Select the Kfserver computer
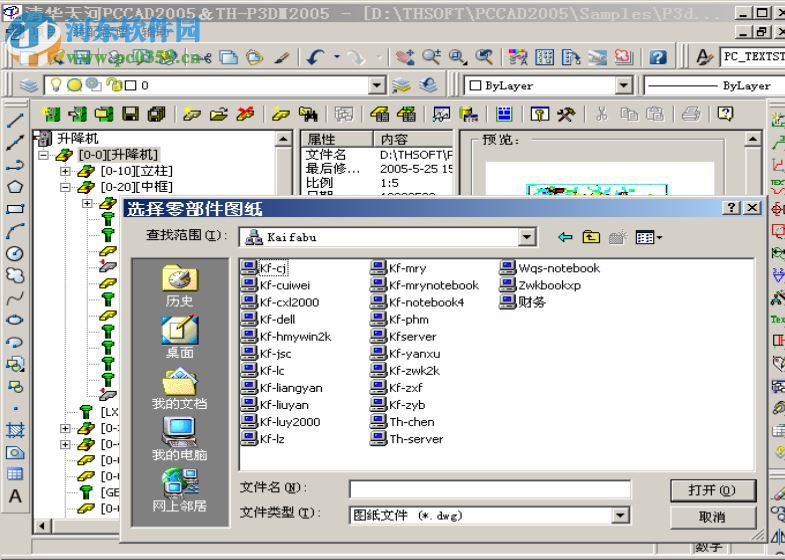This screenshot has width=785, height=560. pyautogui.click(x=404, y=336)
